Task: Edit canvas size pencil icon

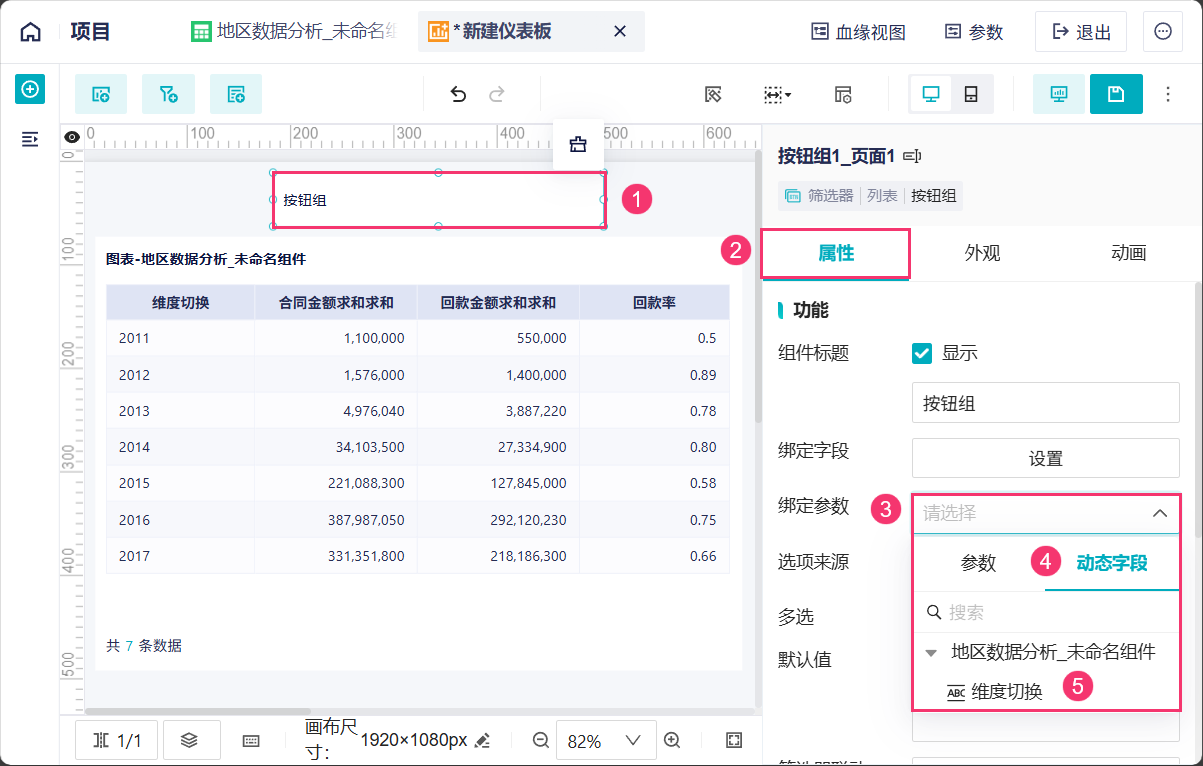Action: pyautogui.click(x=483, y=741)
